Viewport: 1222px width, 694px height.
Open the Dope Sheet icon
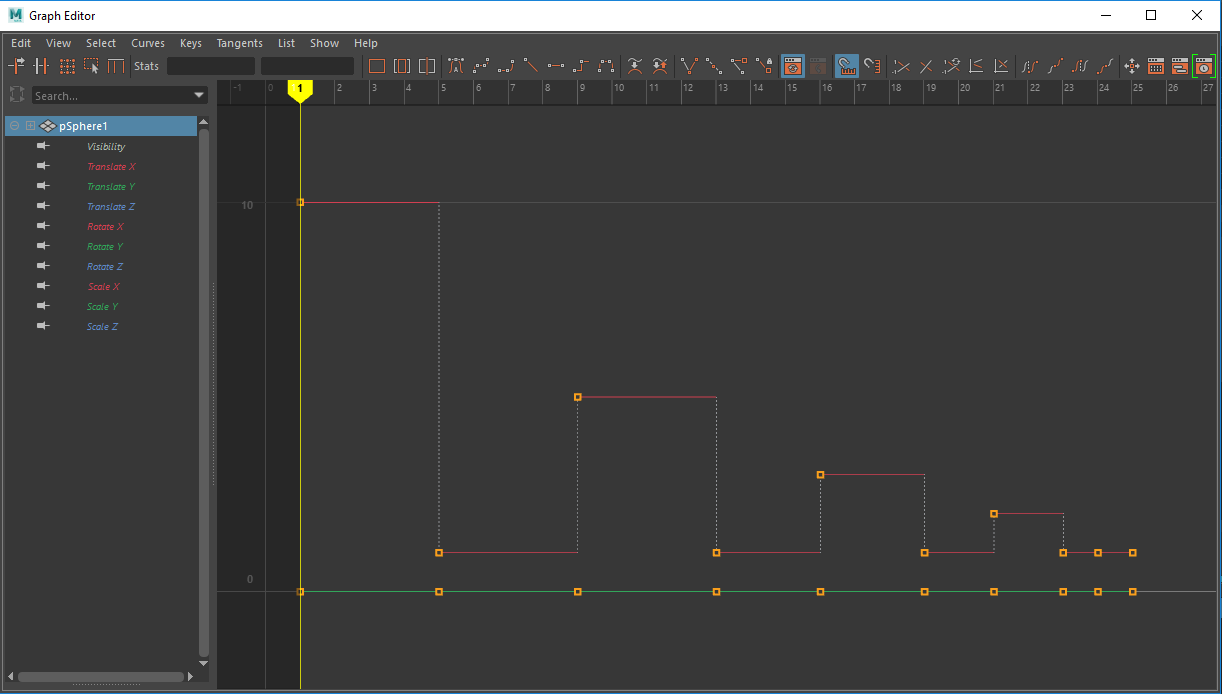coord(1156,67)
